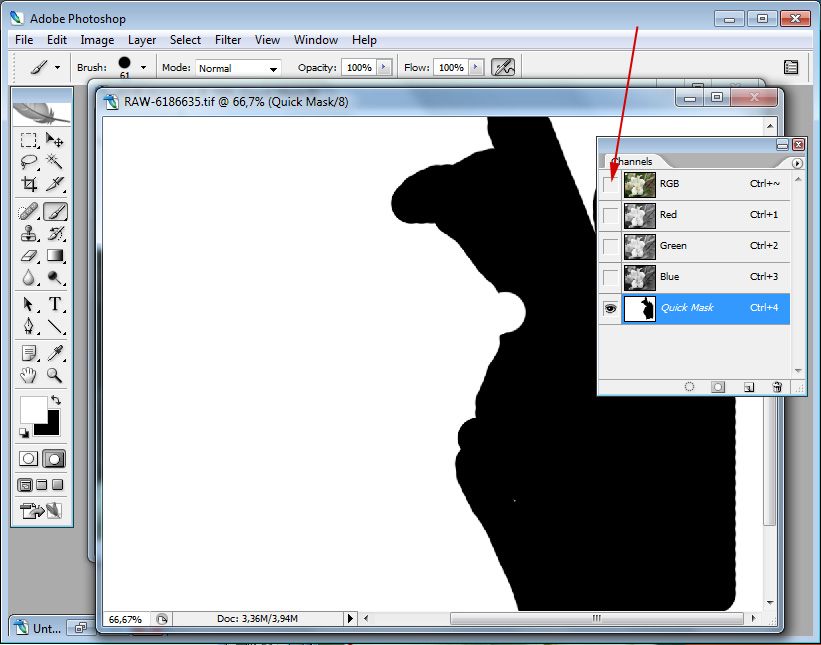Select the Gradient tool
Screen dimensions: 821x645
[54, 255]
